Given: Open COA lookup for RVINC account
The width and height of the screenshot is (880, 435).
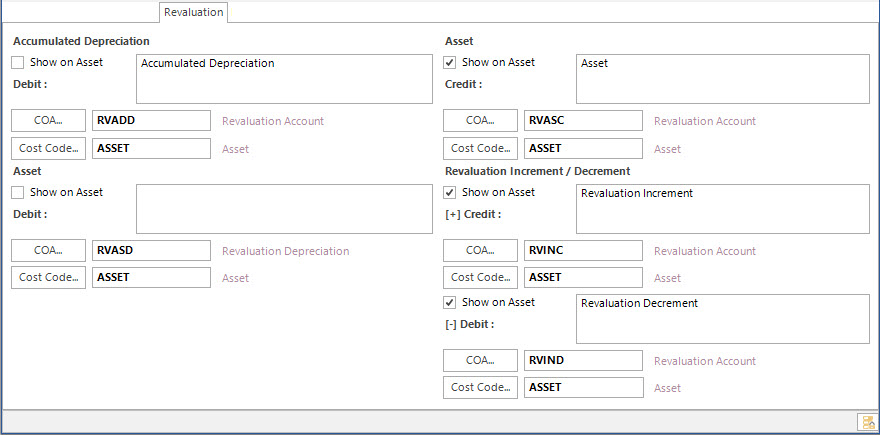Looking at the screenshot, I should click(x=480, y=251).
